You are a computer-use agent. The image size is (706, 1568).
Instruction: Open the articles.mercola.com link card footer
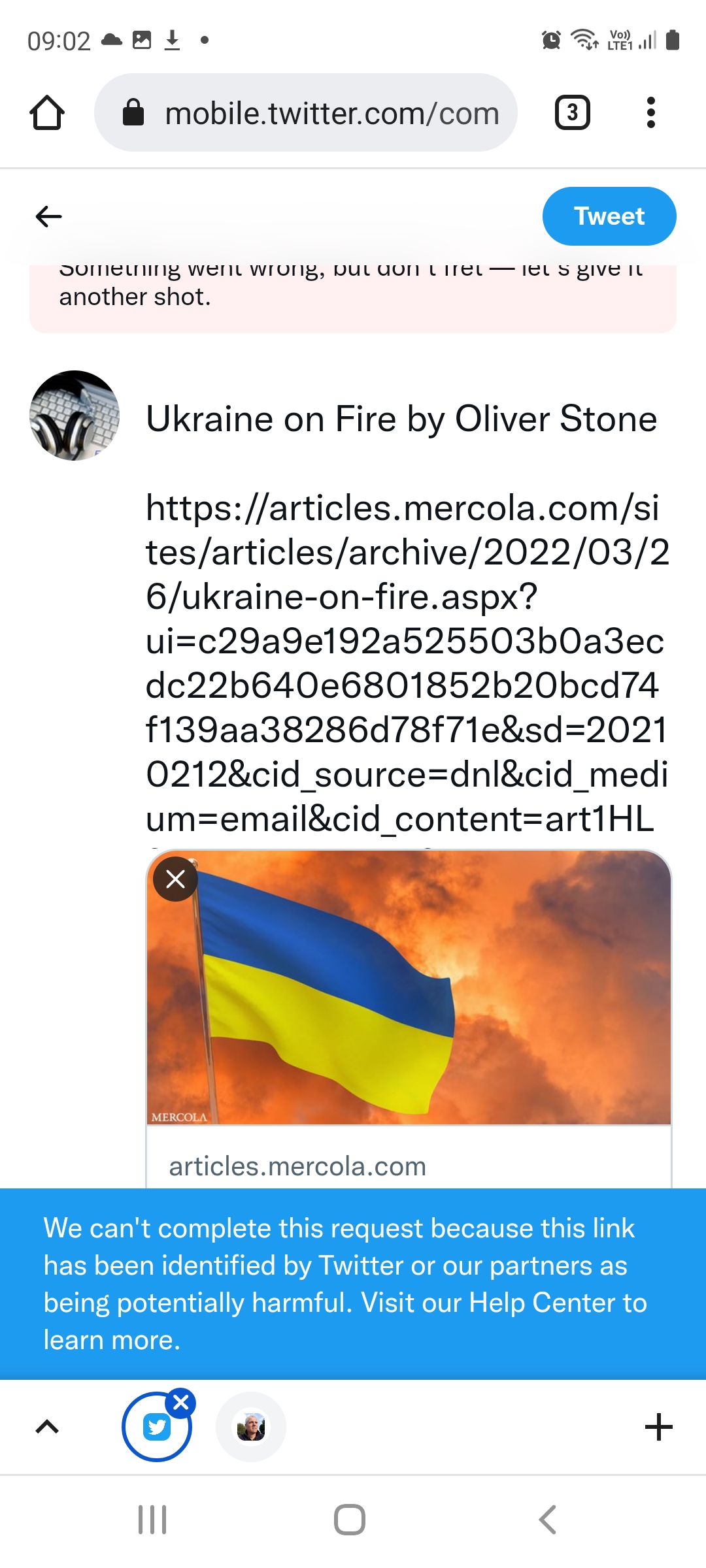coord(409,1166)
